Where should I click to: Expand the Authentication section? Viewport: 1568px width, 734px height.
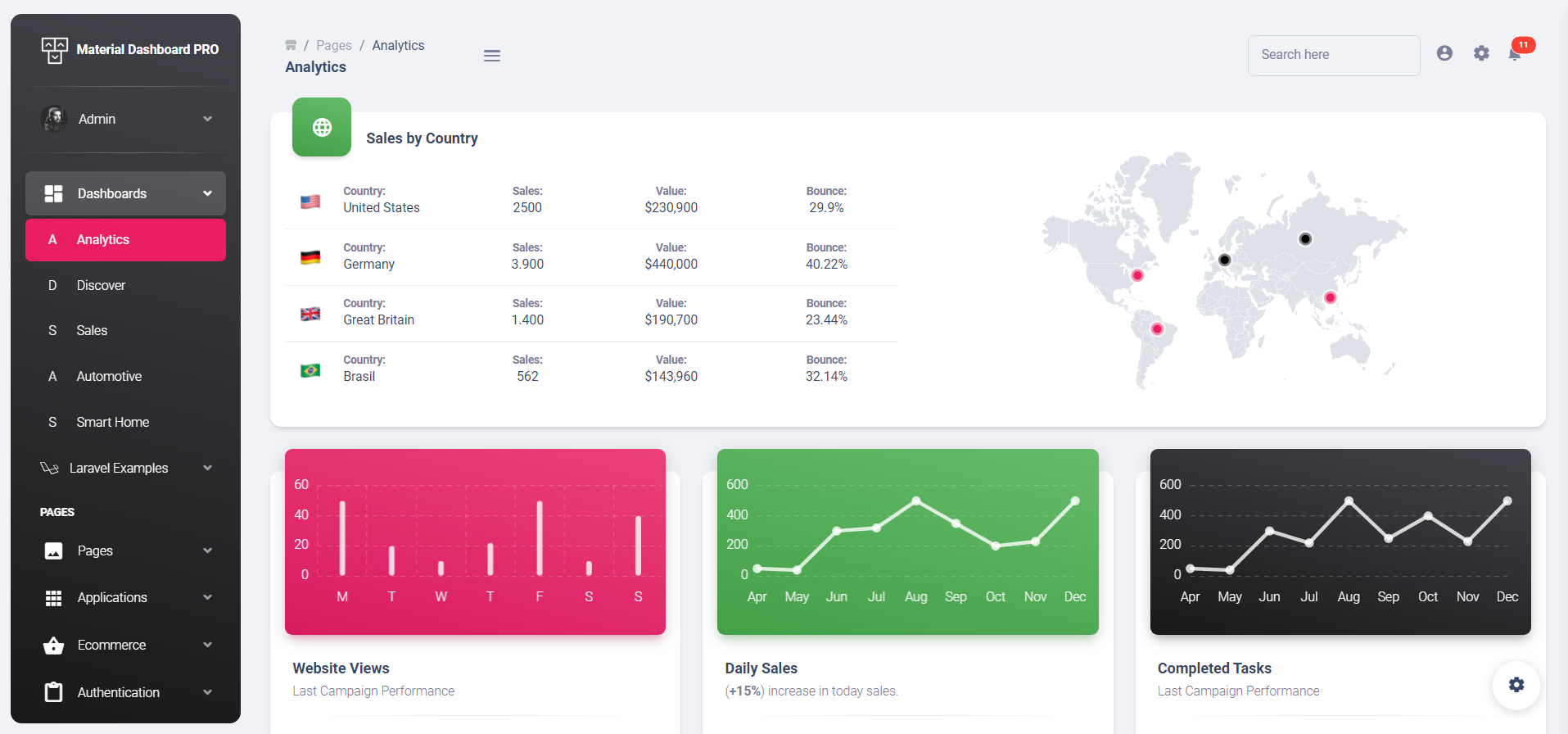[x=125, y=692]
